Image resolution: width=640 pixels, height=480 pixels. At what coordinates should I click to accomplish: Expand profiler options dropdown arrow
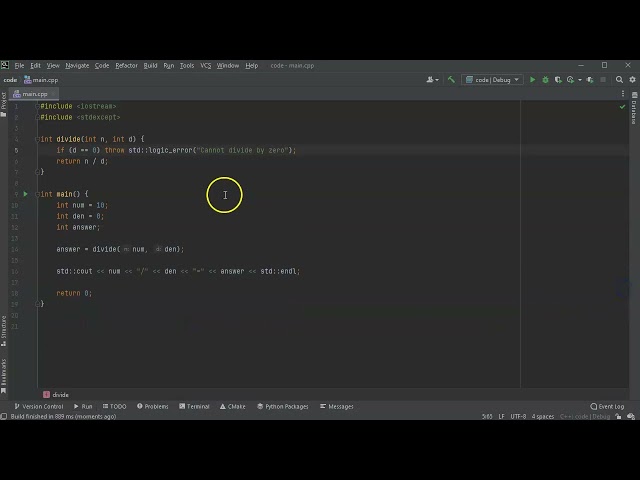pyautogui.click(x=580, y=80)
